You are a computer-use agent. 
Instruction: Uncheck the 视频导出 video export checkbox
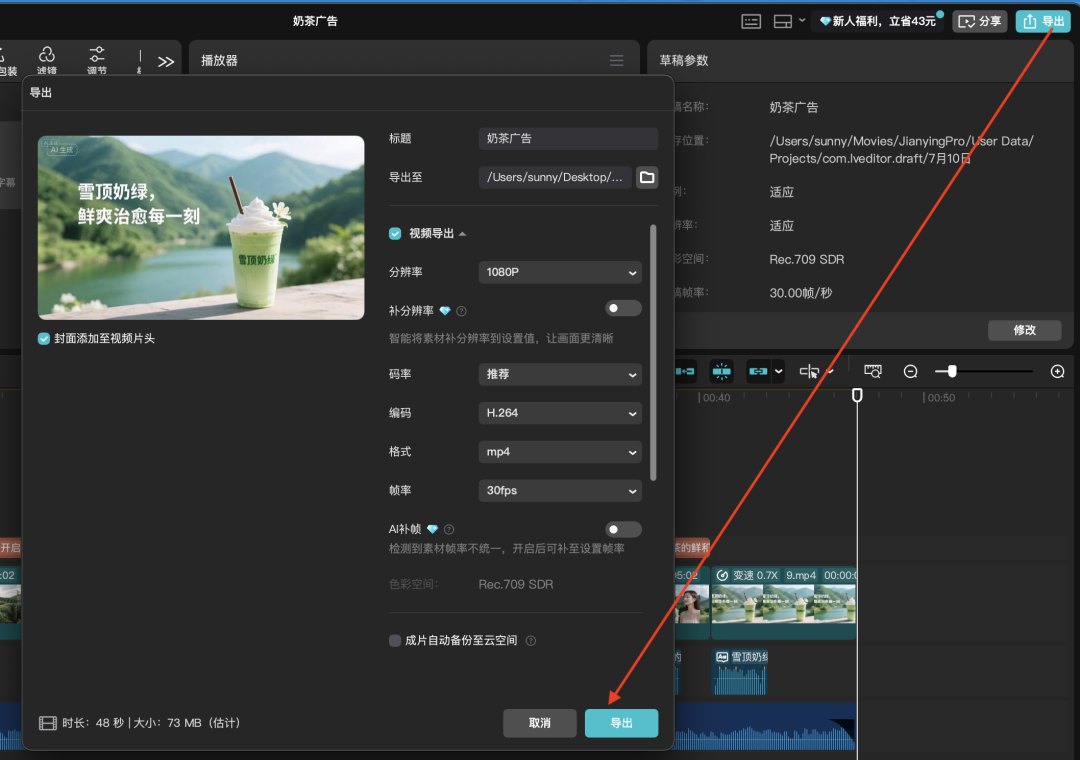click(x=396, y=233)
